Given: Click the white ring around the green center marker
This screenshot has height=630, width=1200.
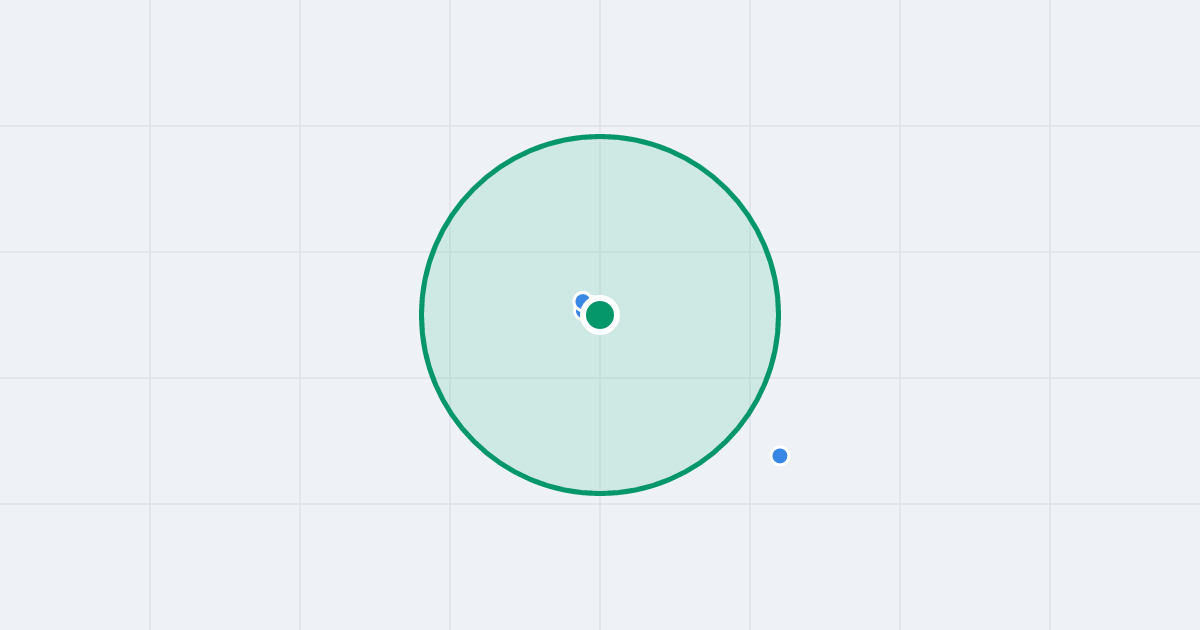Looking at the screenshot, I should [x=600, y=299].
